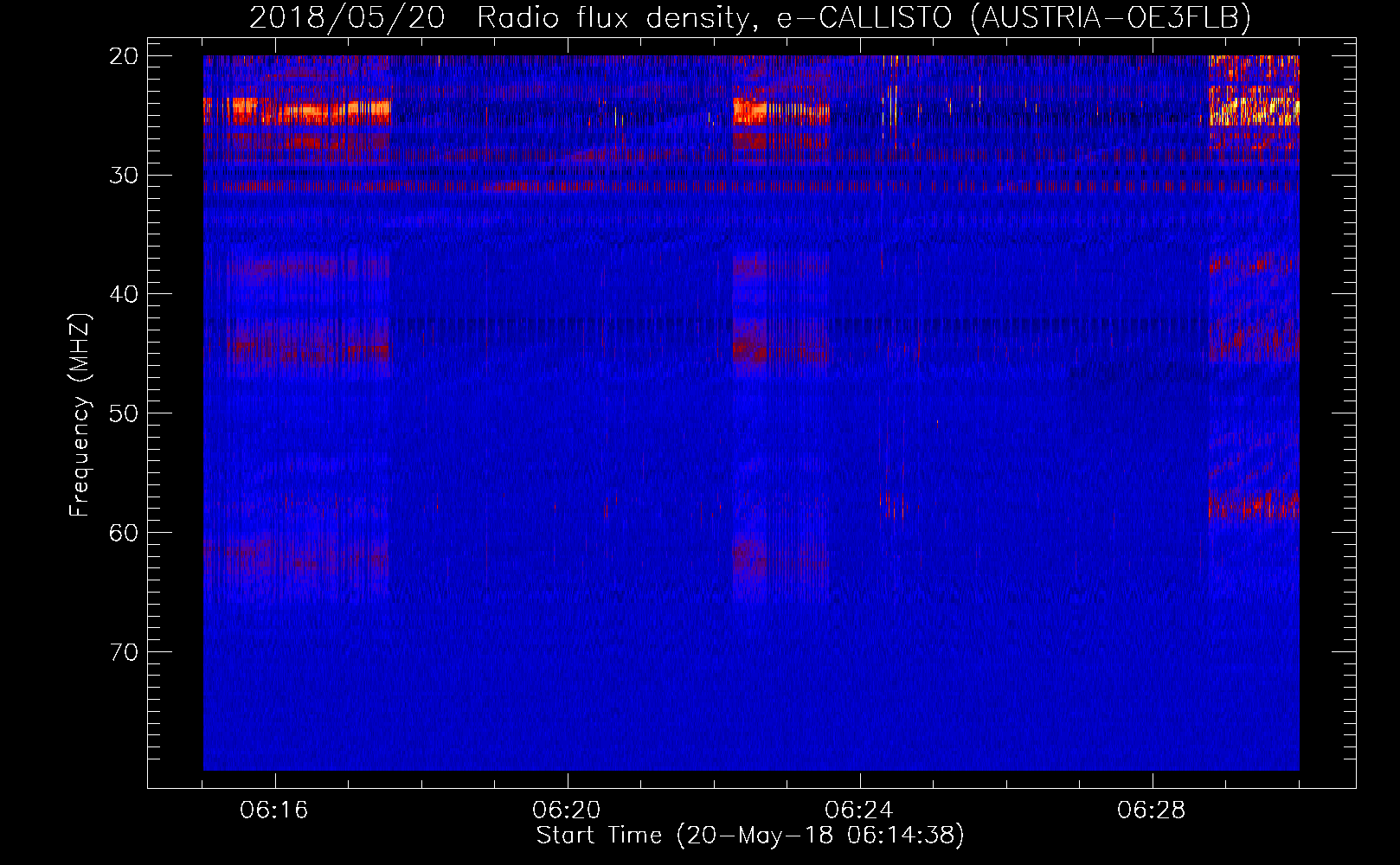The height and width of the screenshot is (865, 1400).
Task: Click the '70' frequency tick label
Action: coord(125,651)
